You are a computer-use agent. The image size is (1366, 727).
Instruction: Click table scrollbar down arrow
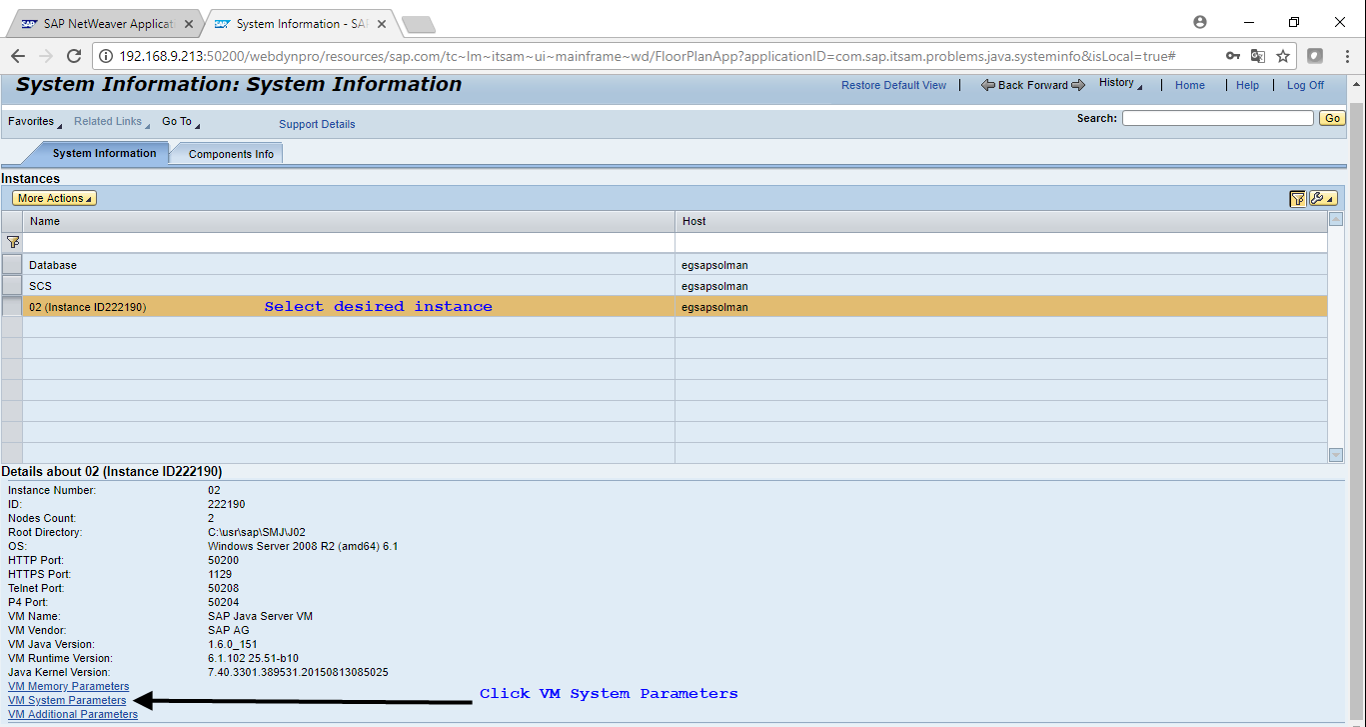tap(1336, 454)
